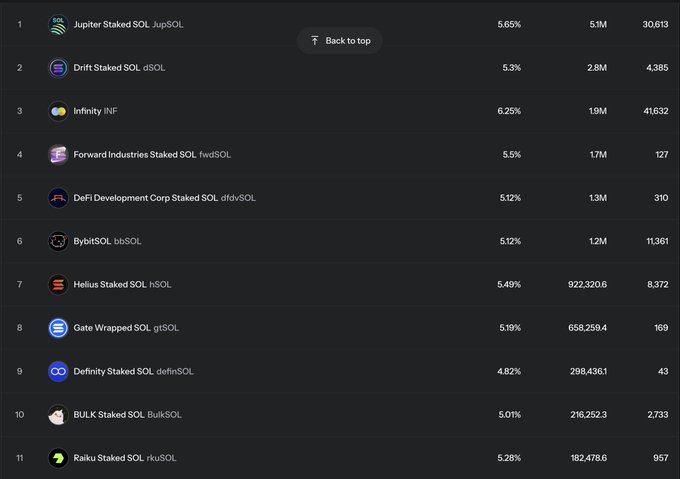Click the 922,320.6 staked amount for Helius
Image resolution: width=680 pixels, height=479 pixels.
(588, 285)
